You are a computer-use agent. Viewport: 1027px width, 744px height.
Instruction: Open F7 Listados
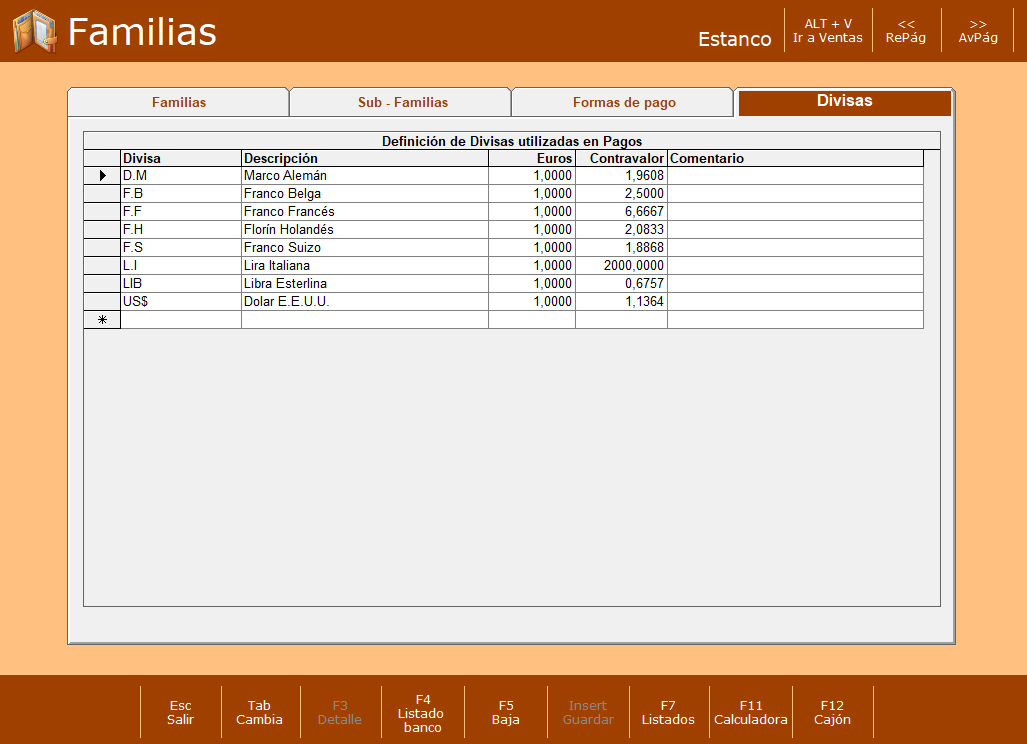point(668,713)
